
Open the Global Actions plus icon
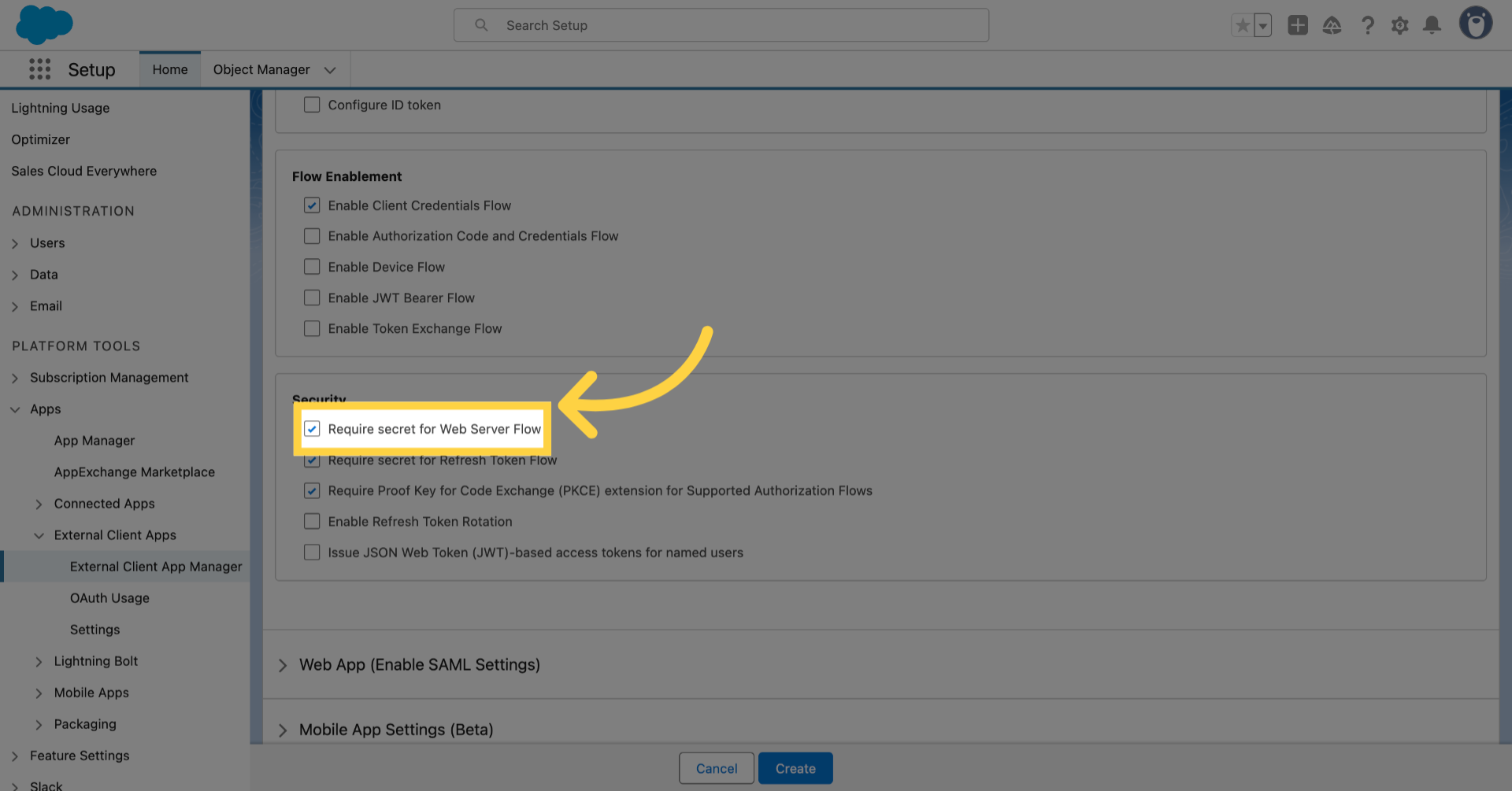pos(1298,25)
